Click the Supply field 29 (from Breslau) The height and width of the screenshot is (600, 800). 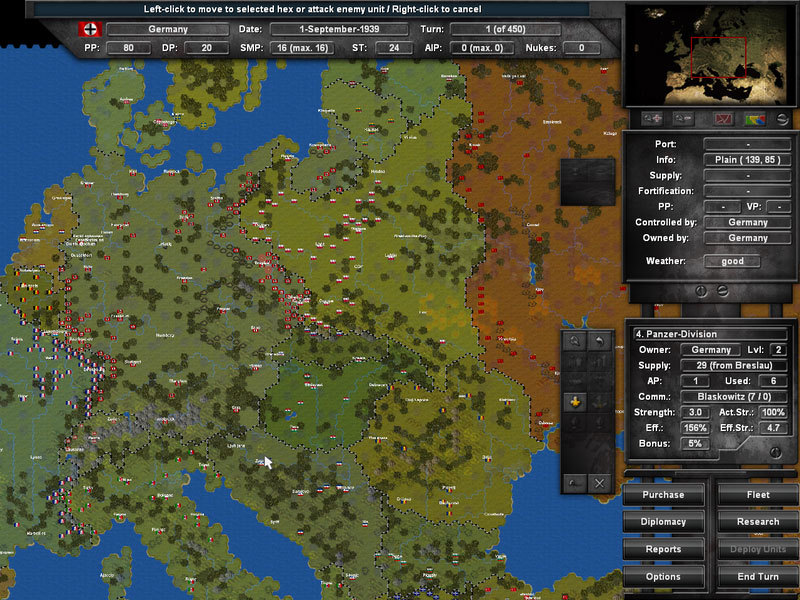point(734,365)
